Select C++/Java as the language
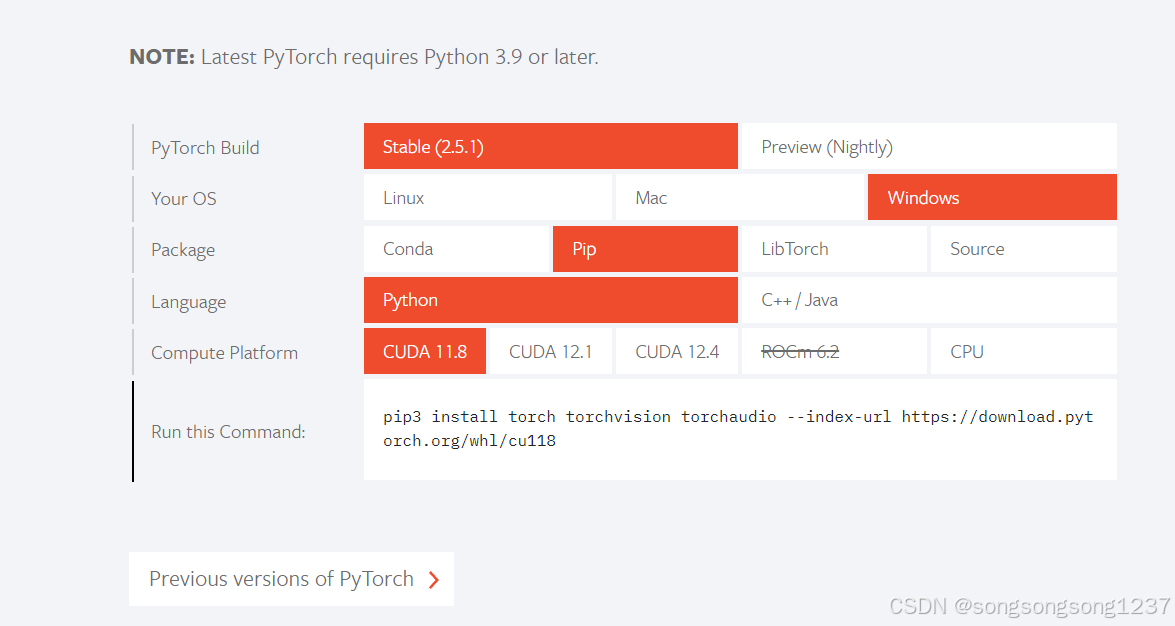Screen dimensions: 1175x626 928,299
